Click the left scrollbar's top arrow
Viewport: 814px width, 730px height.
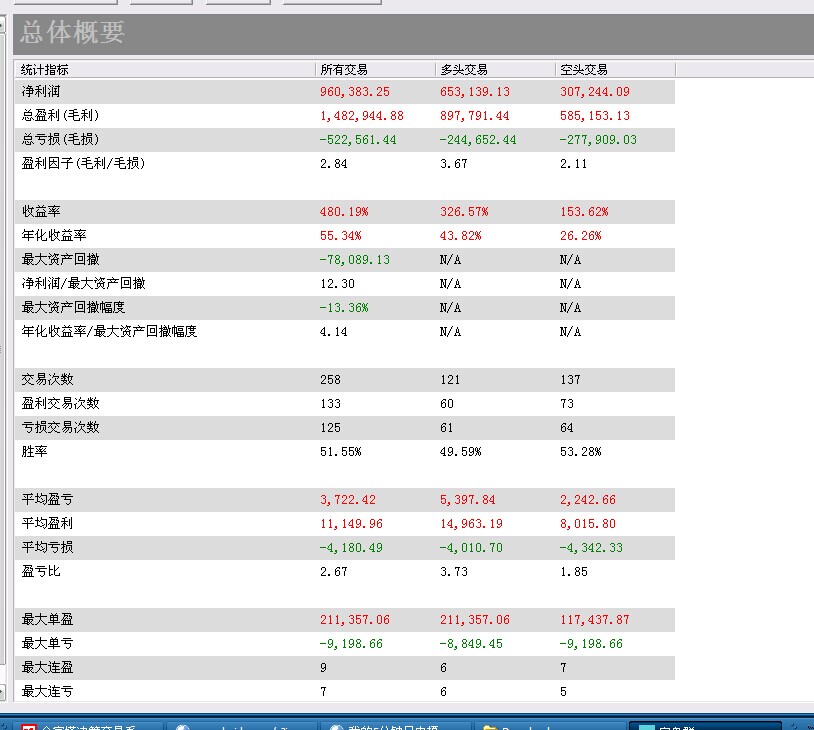(x=3, y=24)
